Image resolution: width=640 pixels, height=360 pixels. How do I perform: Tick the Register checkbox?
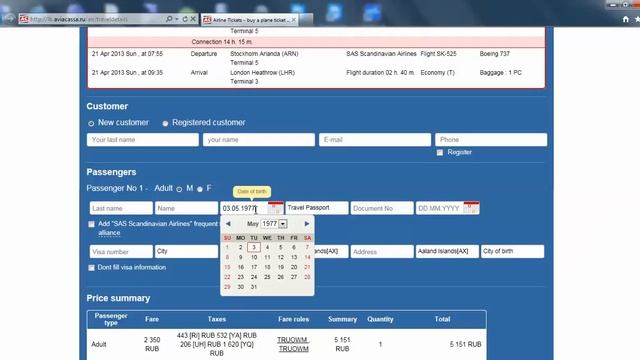440,152
